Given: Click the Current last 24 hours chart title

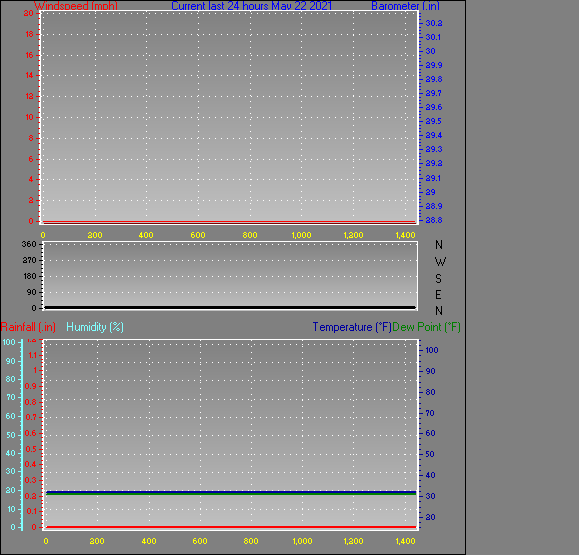Looking at the screenshot, I should (x=251, y=6).
